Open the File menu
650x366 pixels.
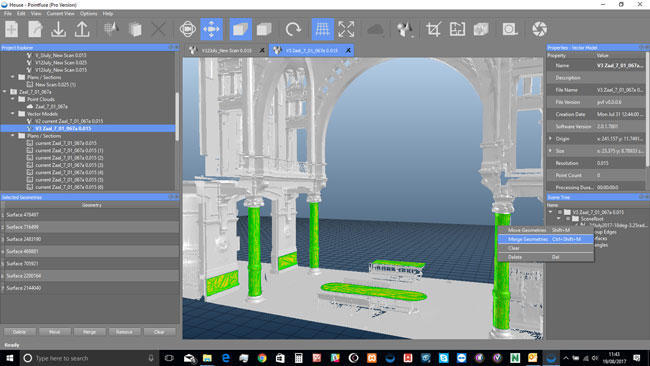7,13
